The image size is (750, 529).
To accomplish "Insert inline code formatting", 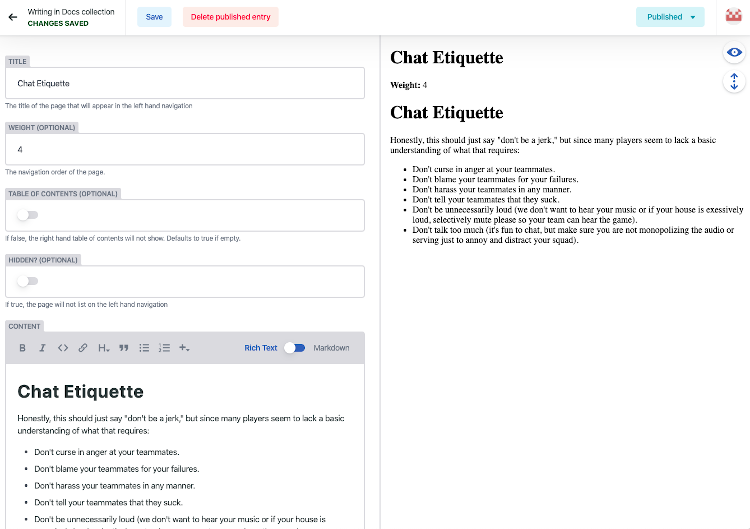I will pyautogui.click(x=63, y=348).
